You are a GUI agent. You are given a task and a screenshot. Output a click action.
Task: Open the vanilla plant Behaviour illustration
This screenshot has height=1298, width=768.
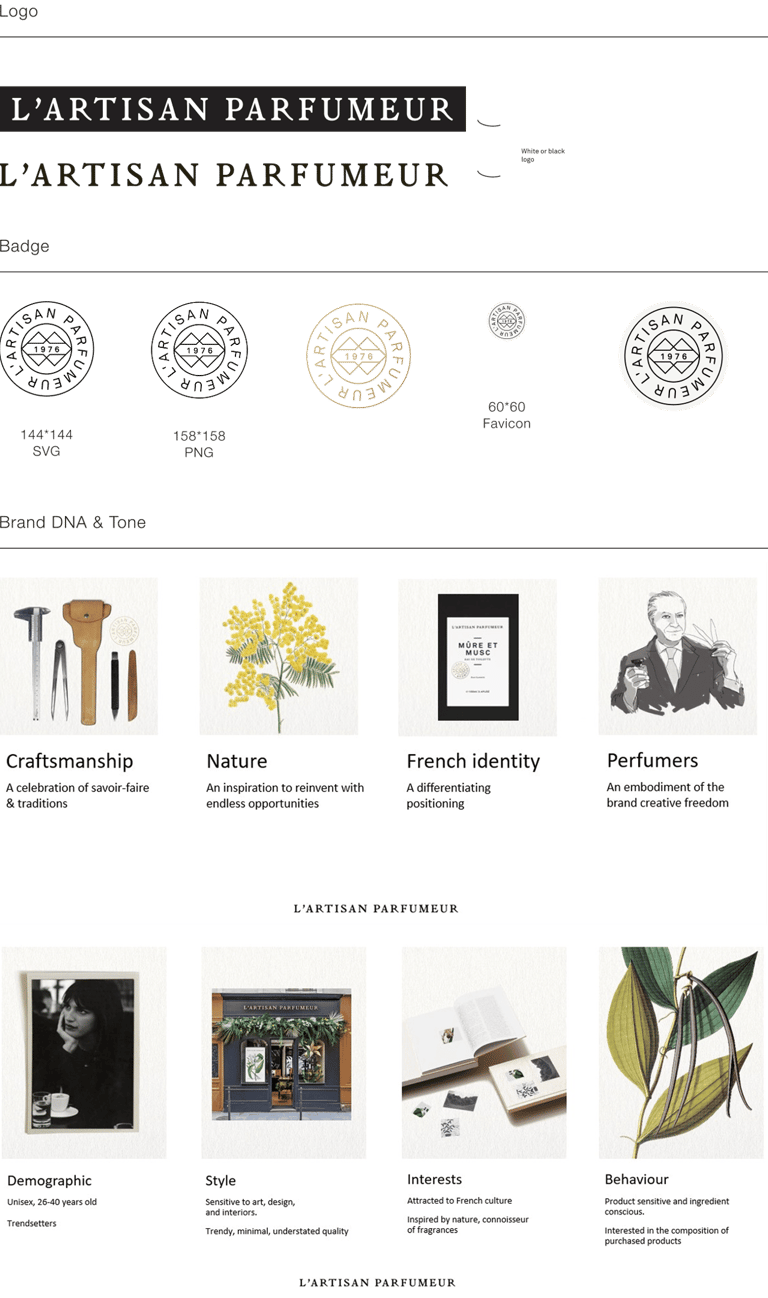pyautogui.click(x=681, y=1053)
